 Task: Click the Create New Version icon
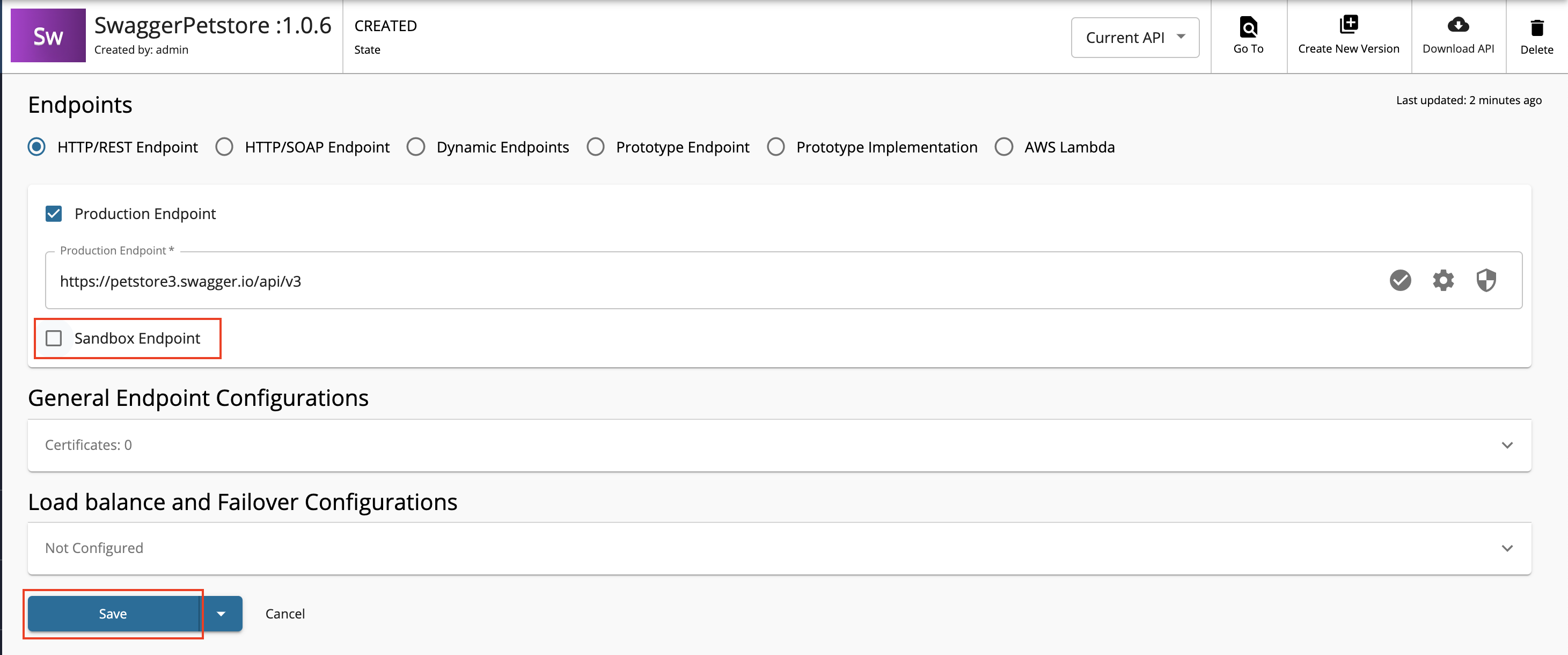(1349, 25)
